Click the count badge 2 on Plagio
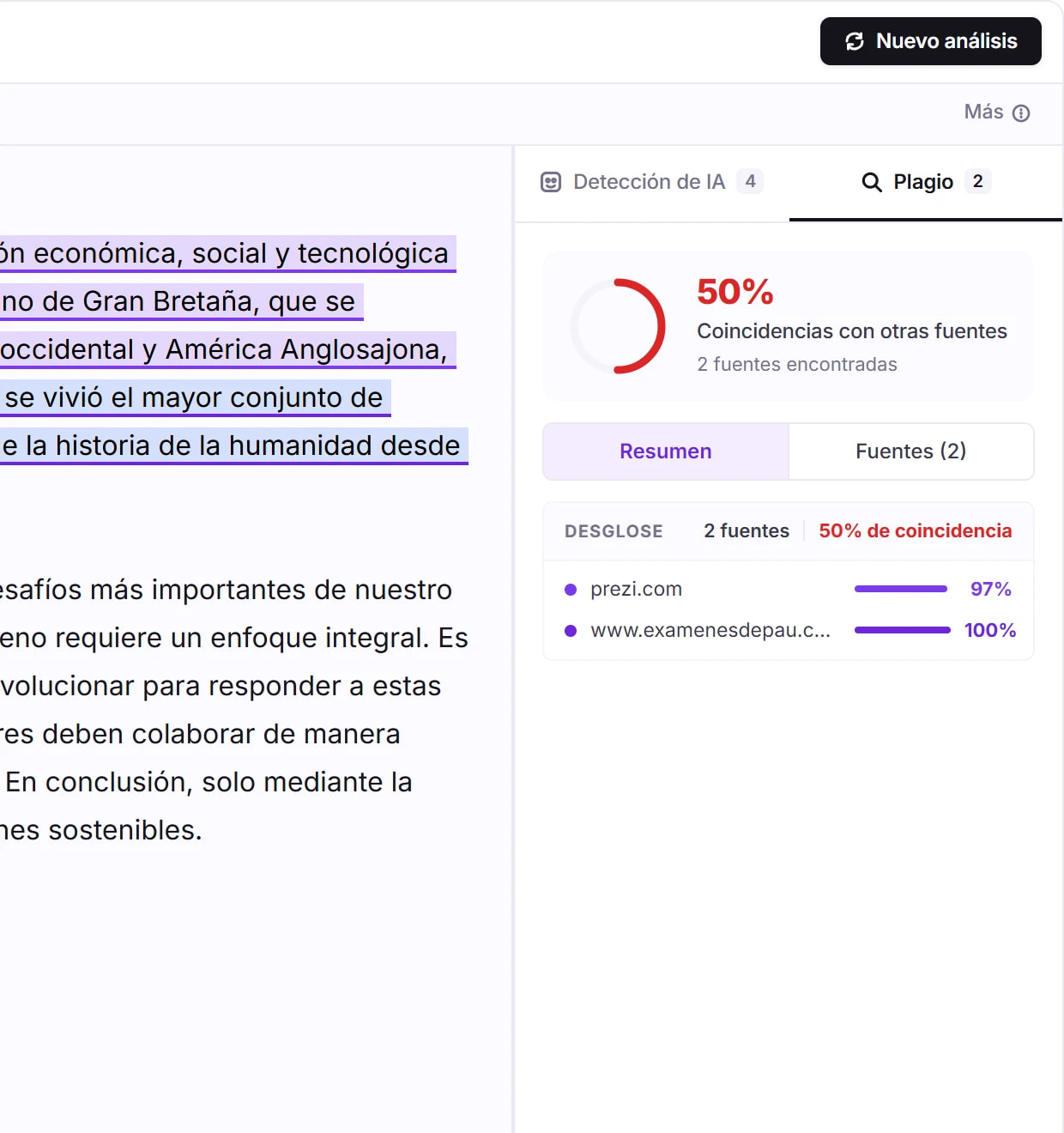This screenshot has height=1133, width=1064. tap(977, 181)
